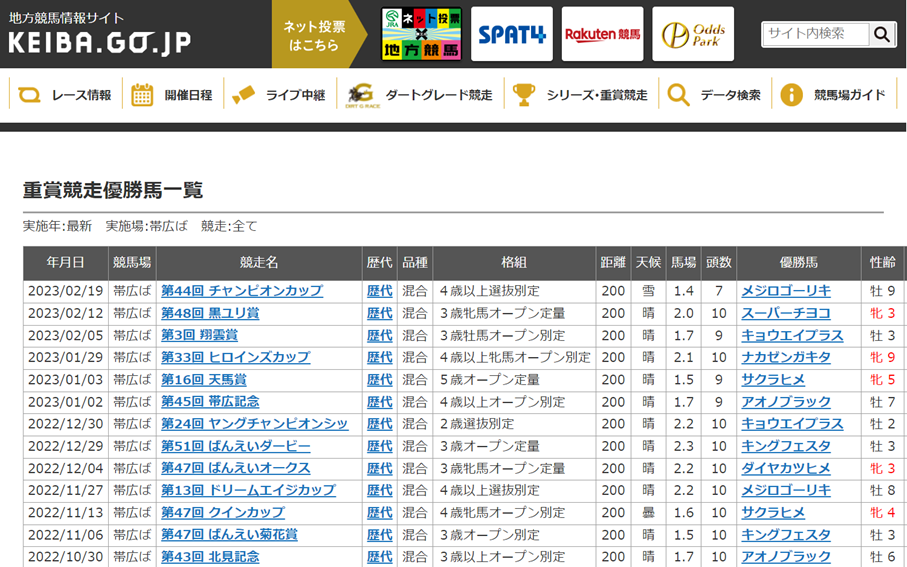907x567 pixels.
Task: Click the trophy icon for シリーズ・重賞競走
Action: tap(523, 95)
